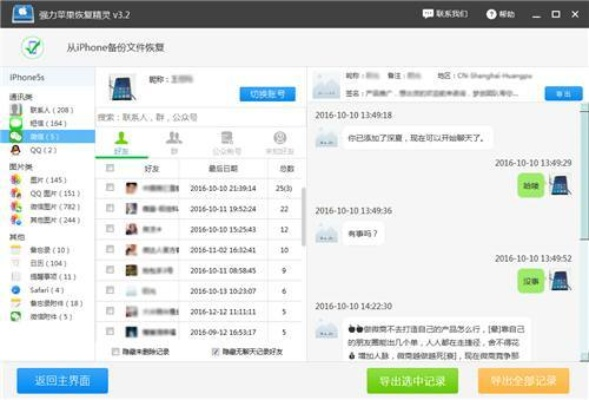Screen dimensions: 589x400
Task: Click the green 没事 message bubble
Action: point(531,281)
